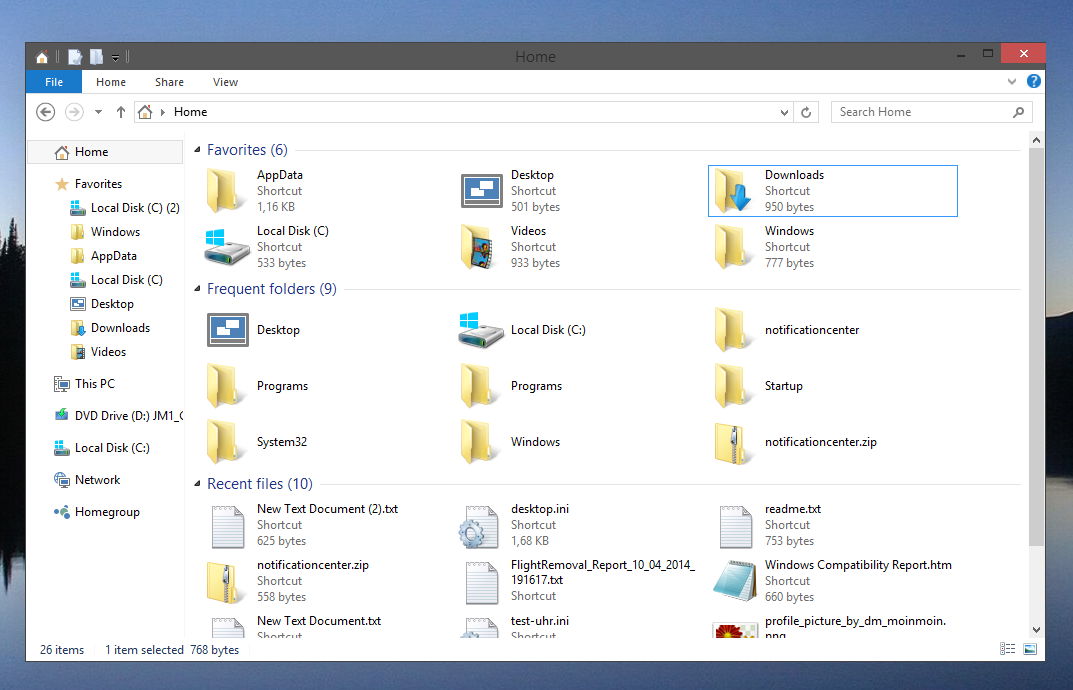The height and width of the screenshot is (690, 1073).
Task: Collapse the Favorites (6) group
Action: [198, 150]
